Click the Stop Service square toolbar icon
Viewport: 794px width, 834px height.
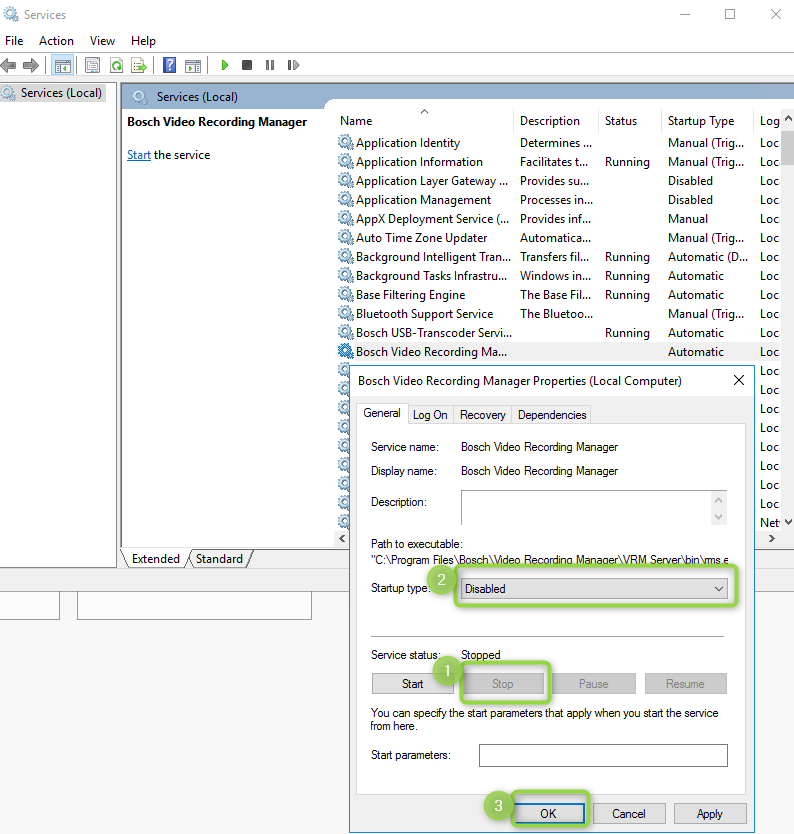click(247, 65)
